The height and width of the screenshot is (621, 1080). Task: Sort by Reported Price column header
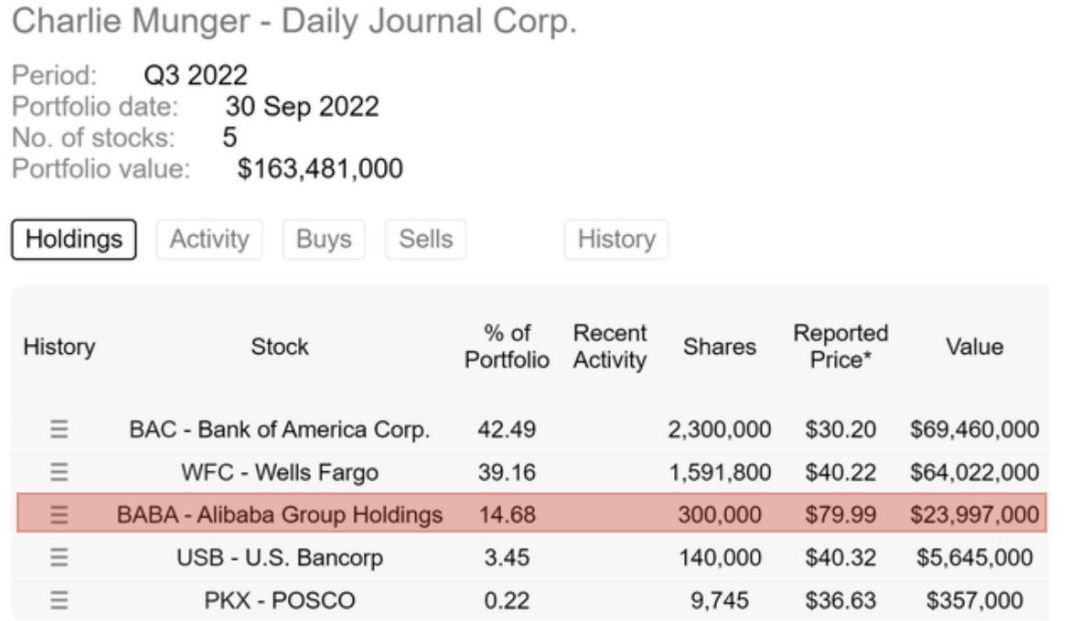click(x=840, y=347)
